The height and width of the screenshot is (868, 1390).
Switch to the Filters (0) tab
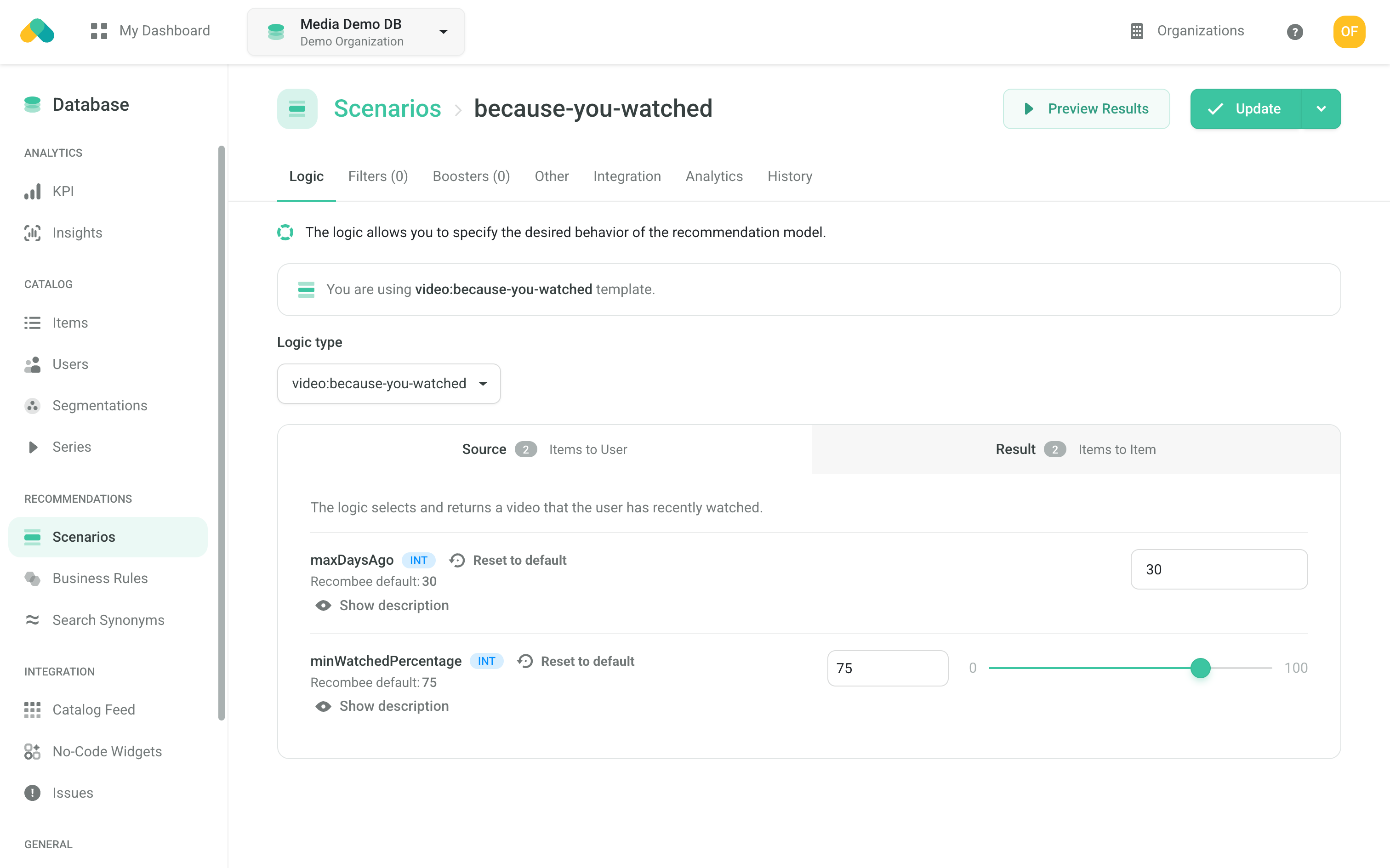coord(378,176)
